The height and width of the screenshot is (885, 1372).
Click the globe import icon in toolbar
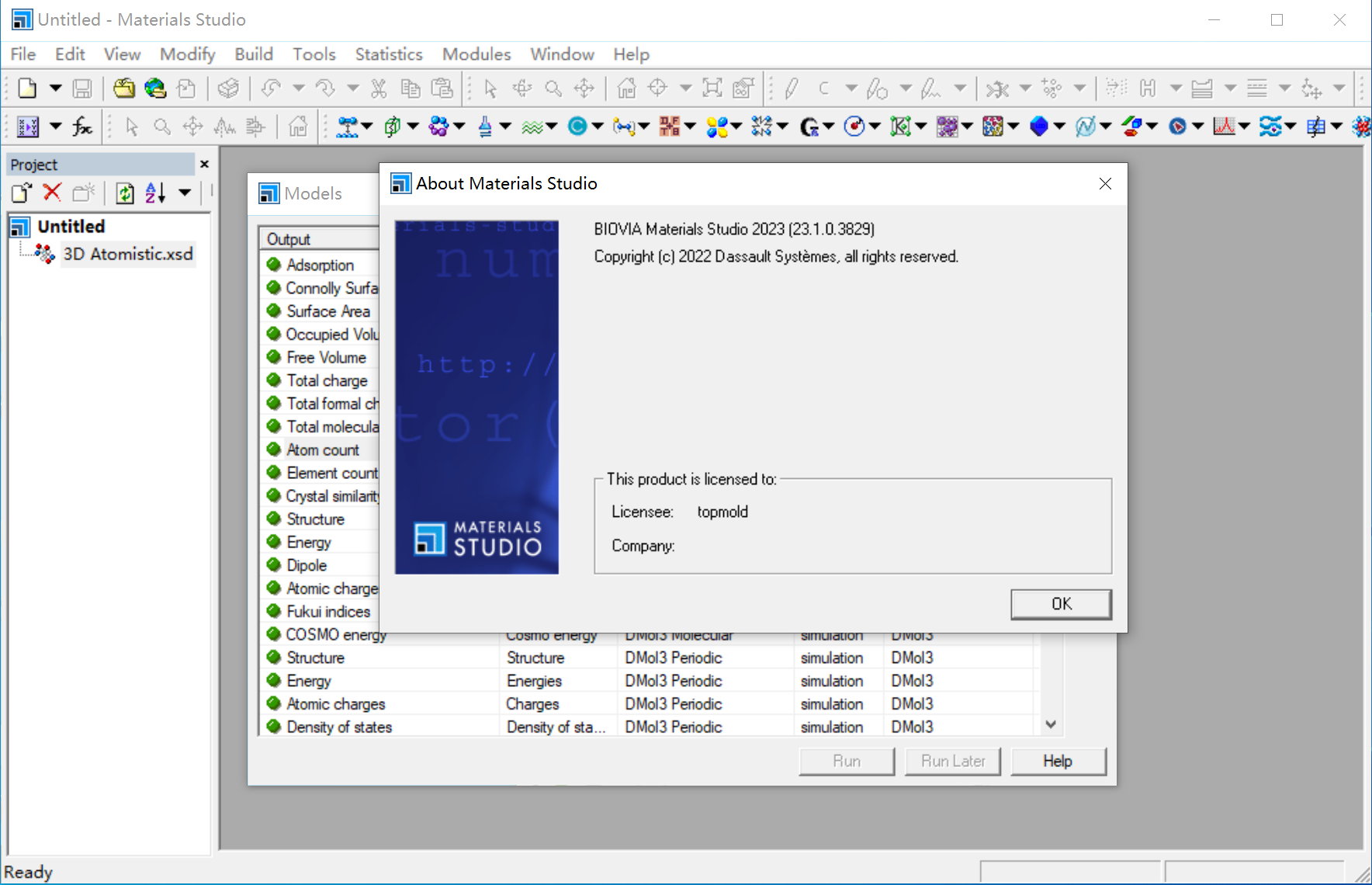pos(155,88)
